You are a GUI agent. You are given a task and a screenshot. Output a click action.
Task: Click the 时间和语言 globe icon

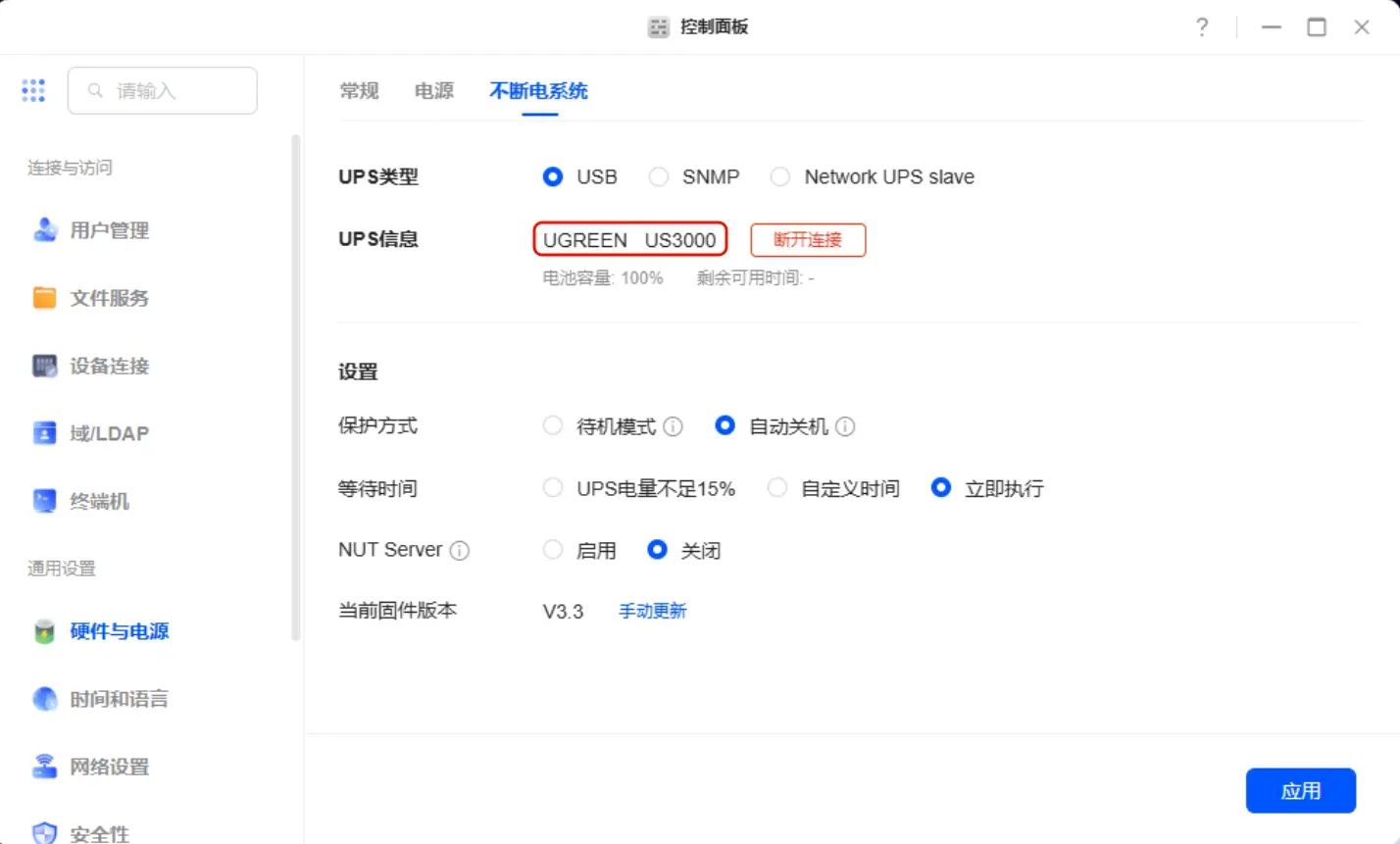click(45, 699)
